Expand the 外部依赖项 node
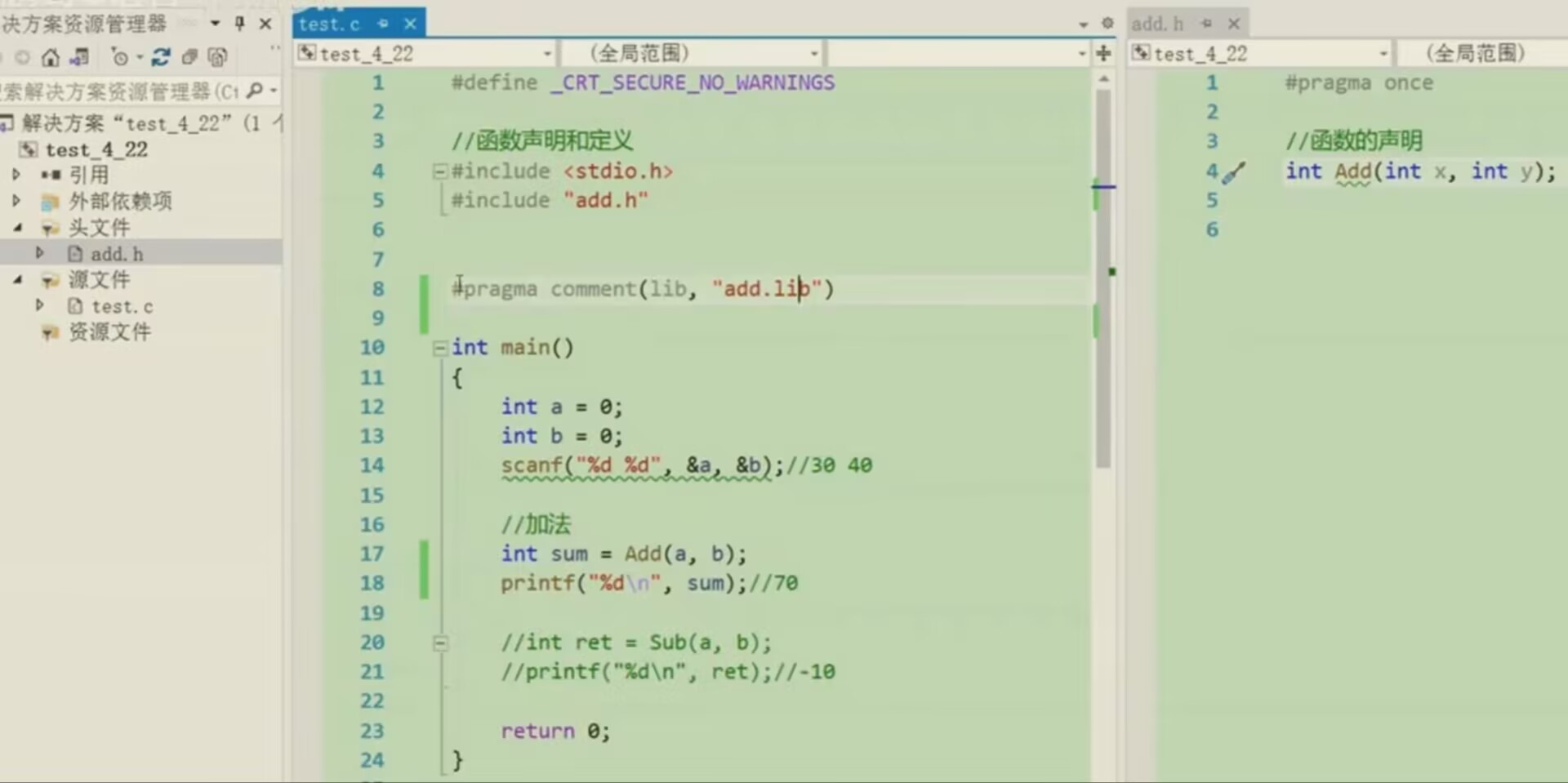The width and height of the screenshot is (1568, 783). click(x=16, y=201)
